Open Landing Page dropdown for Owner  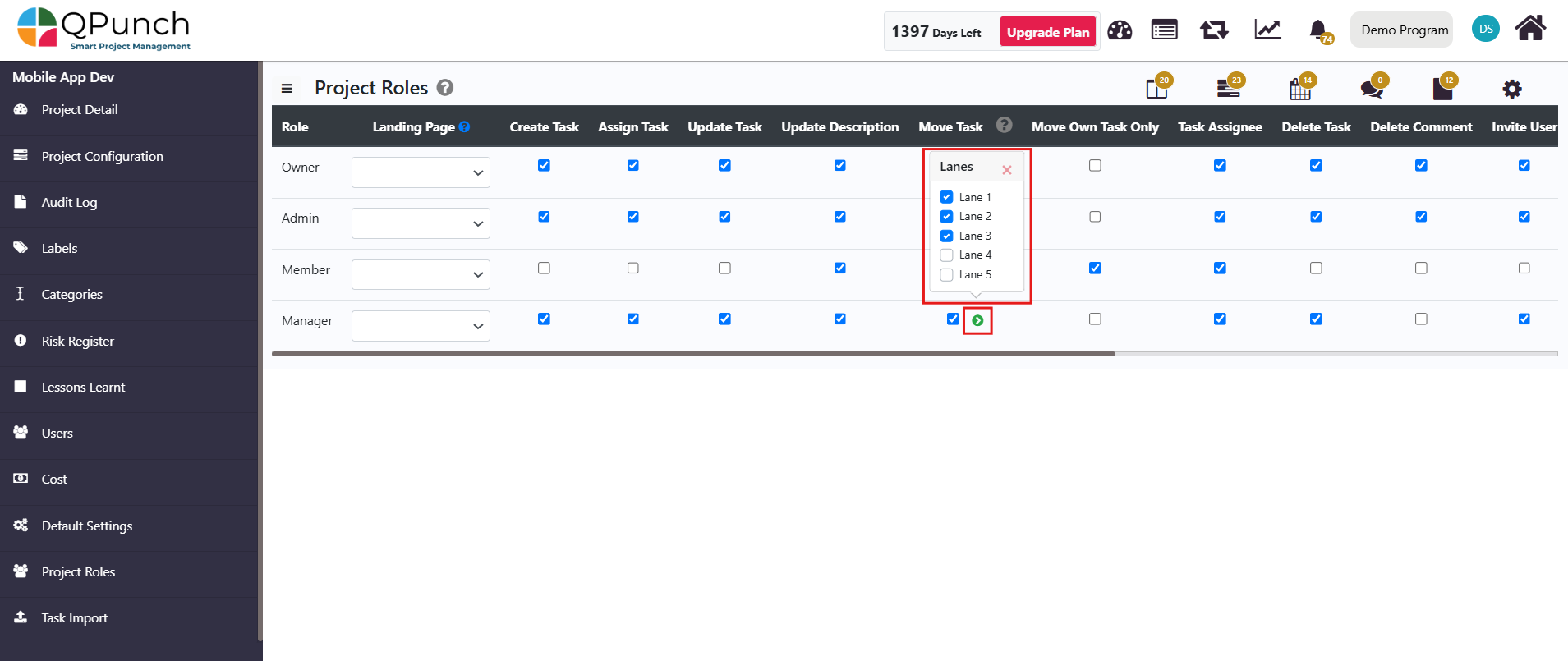coord(421,172)
